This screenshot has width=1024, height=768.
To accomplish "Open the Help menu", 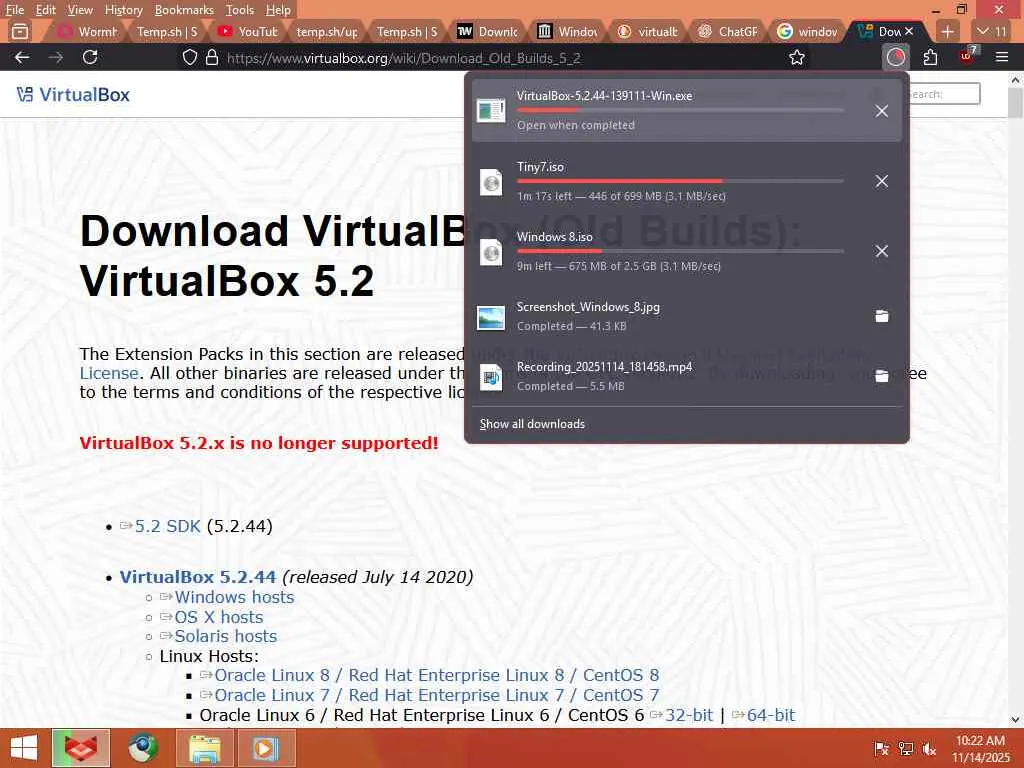I will 278,10.
